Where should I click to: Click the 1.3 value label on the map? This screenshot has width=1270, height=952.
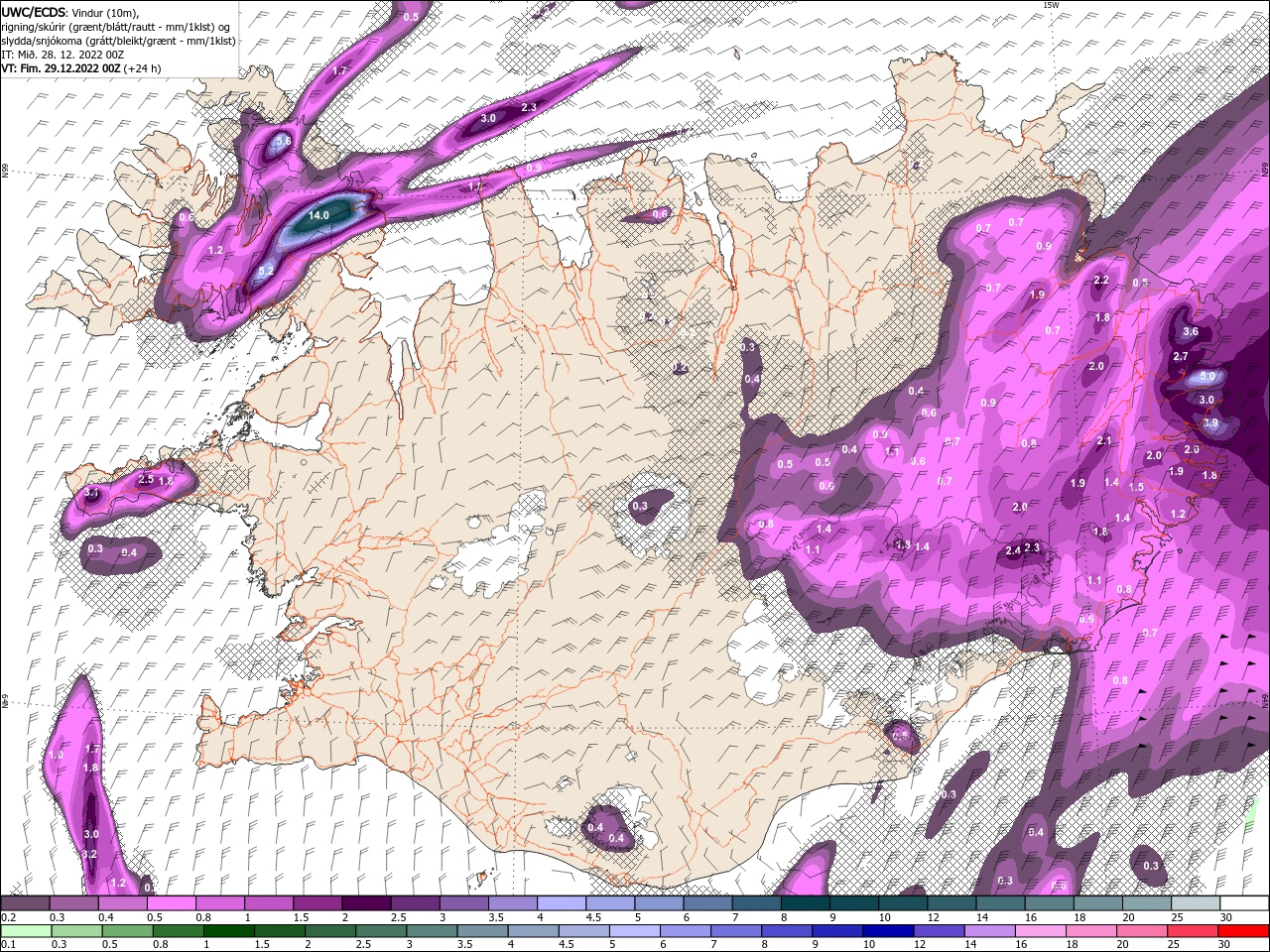coord(903,544)
